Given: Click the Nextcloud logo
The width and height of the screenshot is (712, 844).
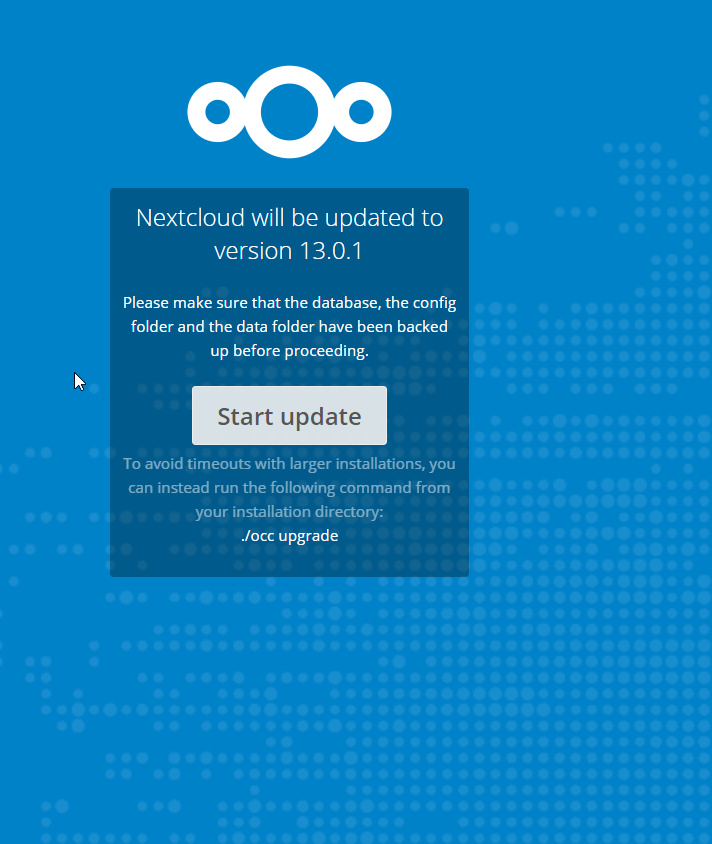Looking at the screenshot, I should pos(289,112).
